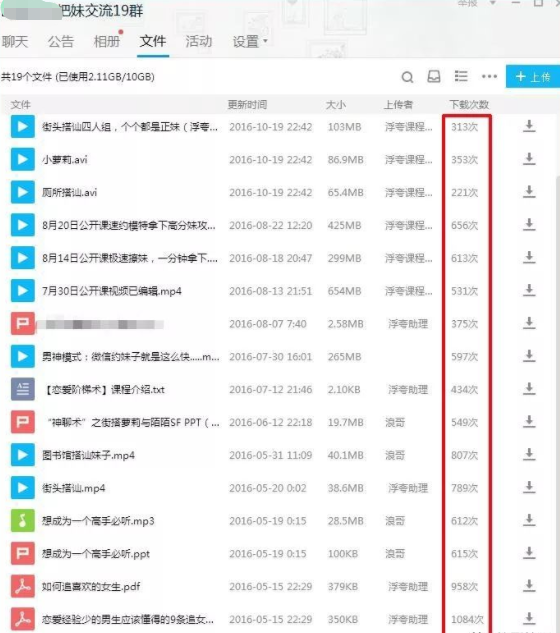Download 7月30日公开课视频已编辑.mp4
The image size is (560, 633).
tap(529, 291)
